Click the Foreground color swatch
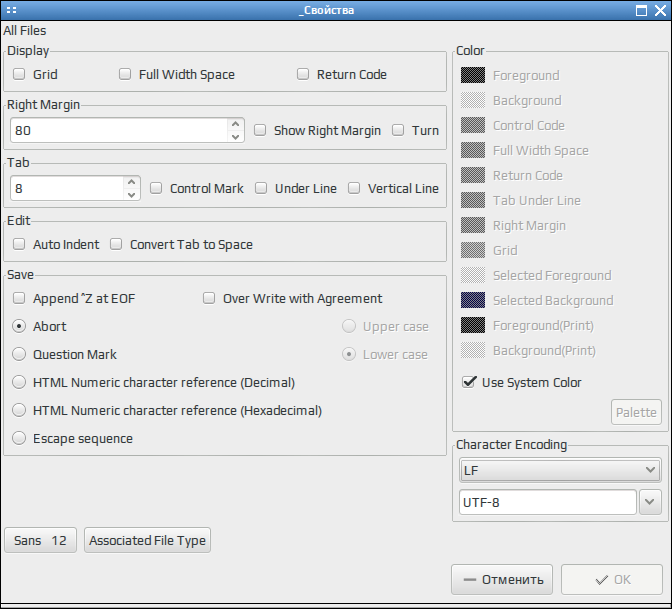672x609 pixels. pos(473,75)
